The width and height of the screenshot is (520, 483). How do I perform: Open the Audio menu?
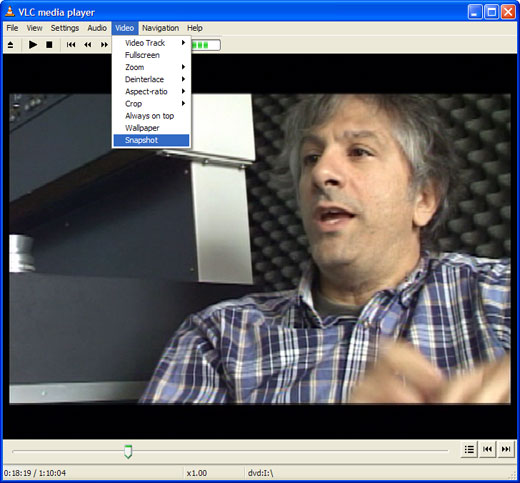click(97, 28)
